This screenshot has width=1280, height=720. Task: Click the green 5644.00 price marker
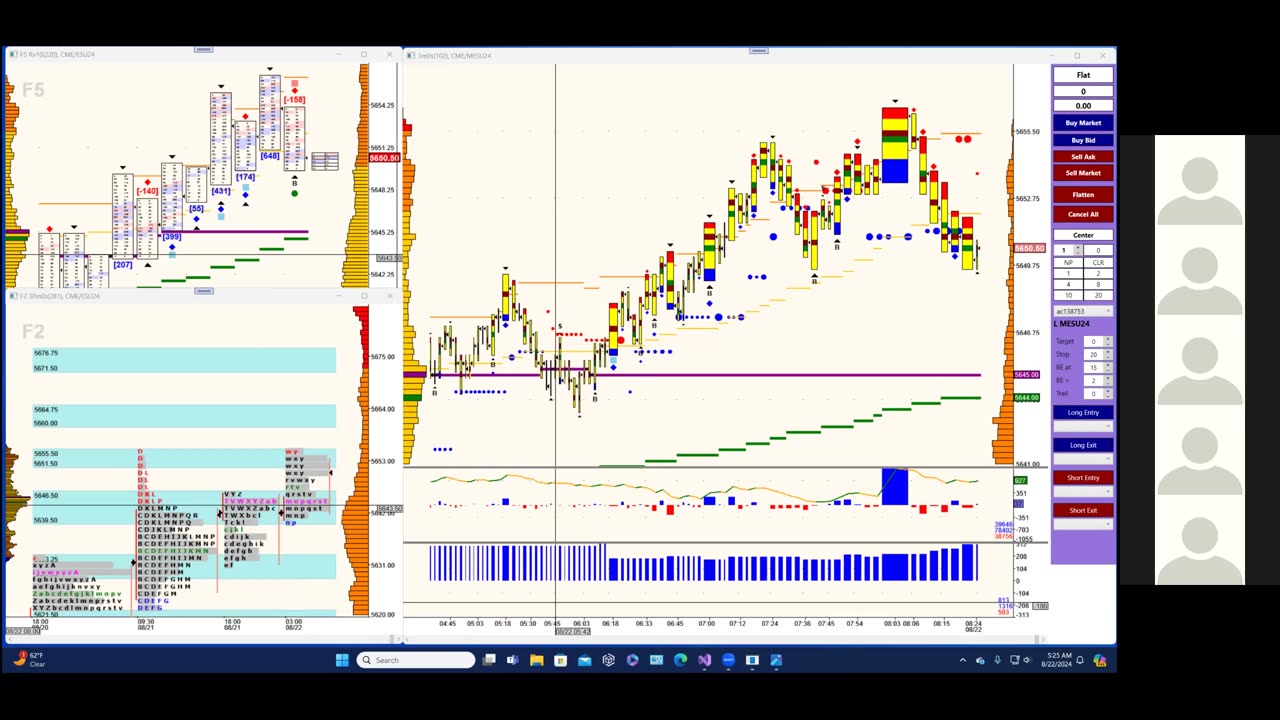pos(1027,398)
